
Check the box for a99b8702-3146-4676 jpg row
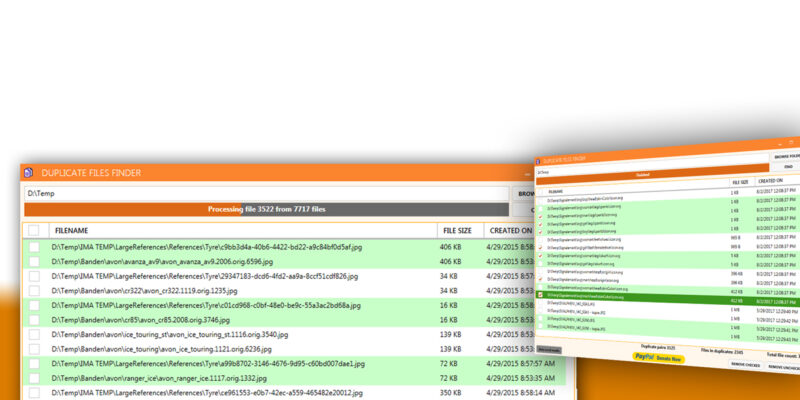coord(34,364)
